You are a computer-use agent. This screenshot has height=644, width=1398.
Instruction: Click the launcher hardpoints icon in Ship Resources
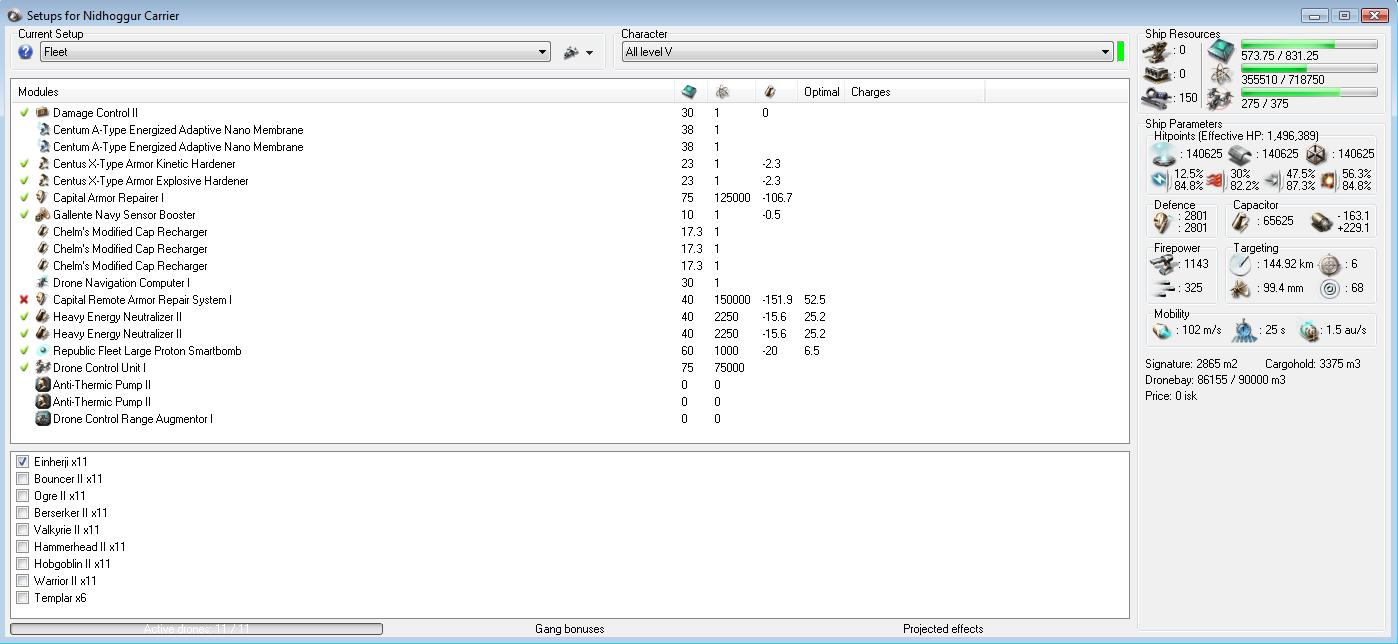[x=1157, y=74]
